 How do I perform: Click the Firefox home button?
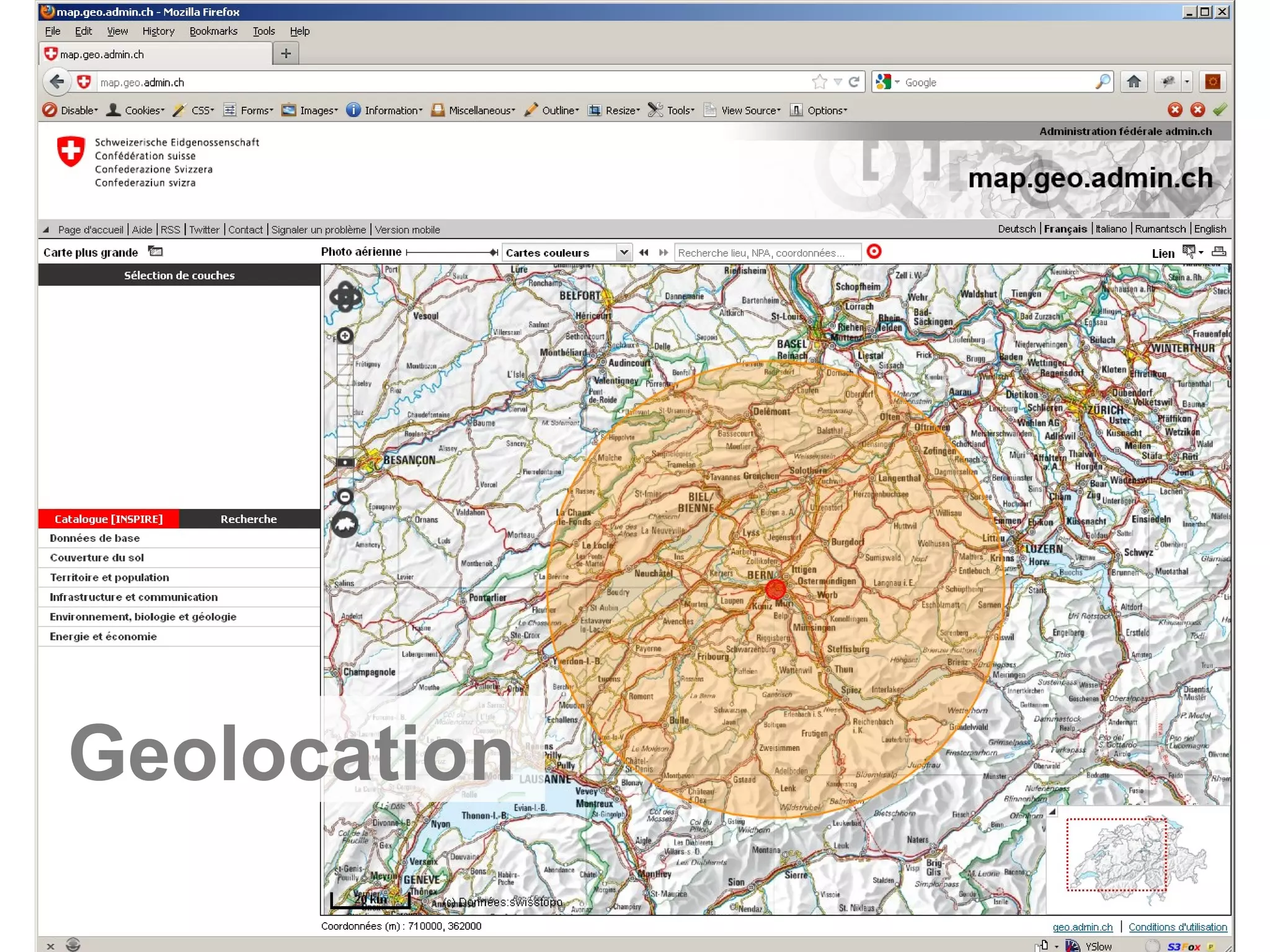1134,82
